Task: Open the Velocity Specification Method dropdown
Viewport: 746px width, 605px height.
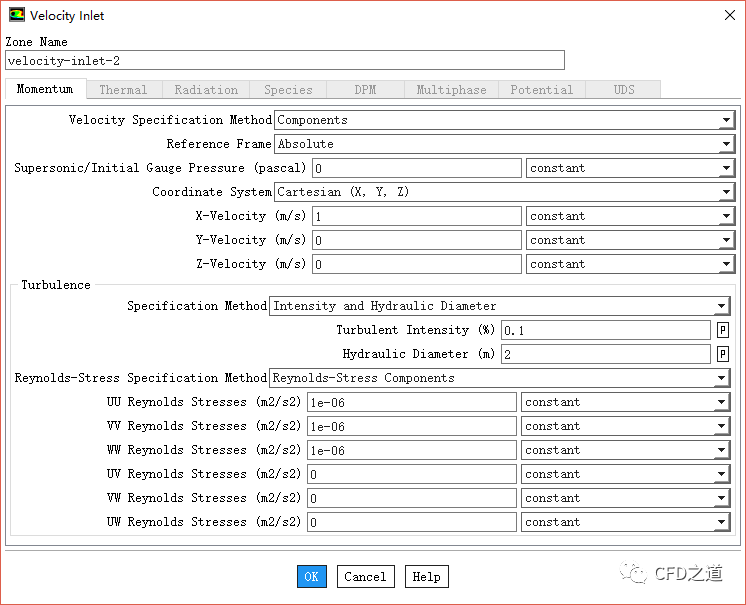Action: [x=504, y=120]
